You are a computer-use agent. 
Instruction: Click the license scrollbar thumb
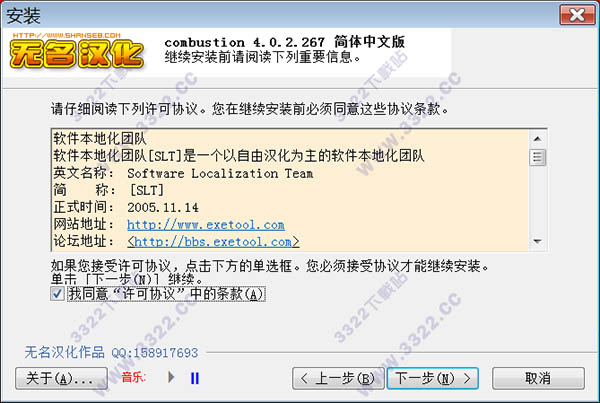point(538,157)
